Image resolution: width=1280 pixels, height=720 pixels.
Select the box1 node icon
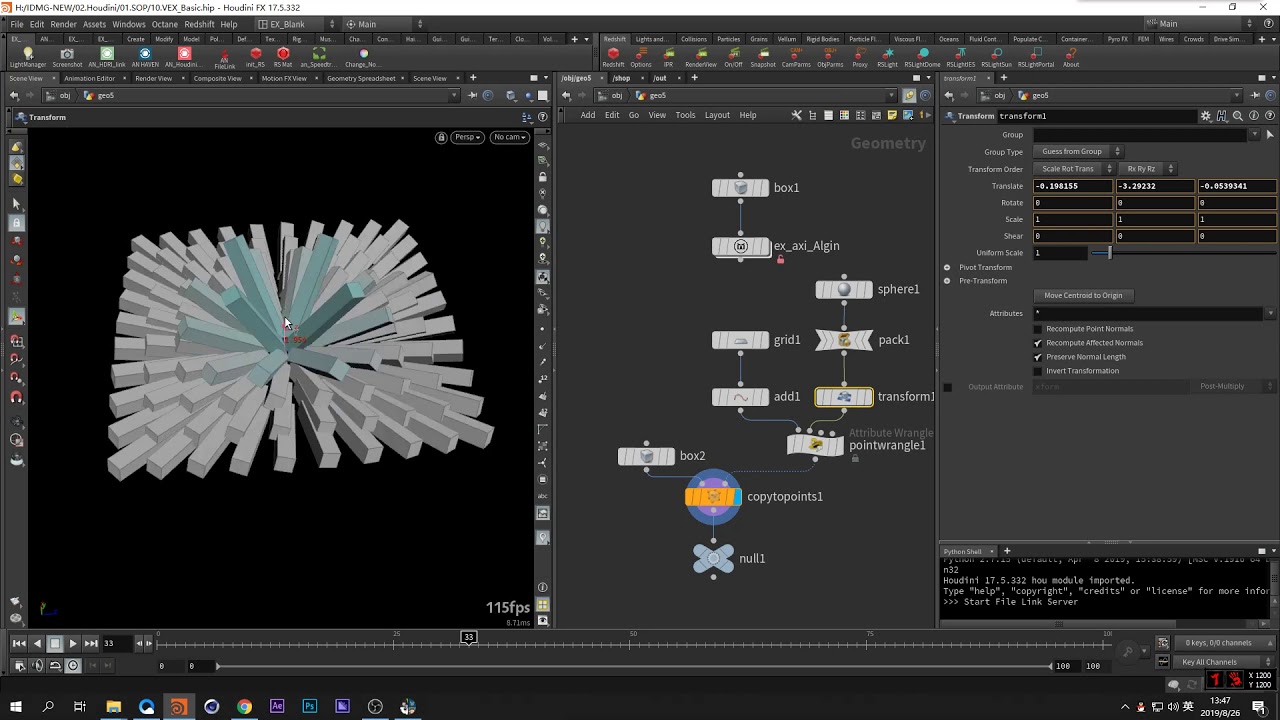point(741,187)
